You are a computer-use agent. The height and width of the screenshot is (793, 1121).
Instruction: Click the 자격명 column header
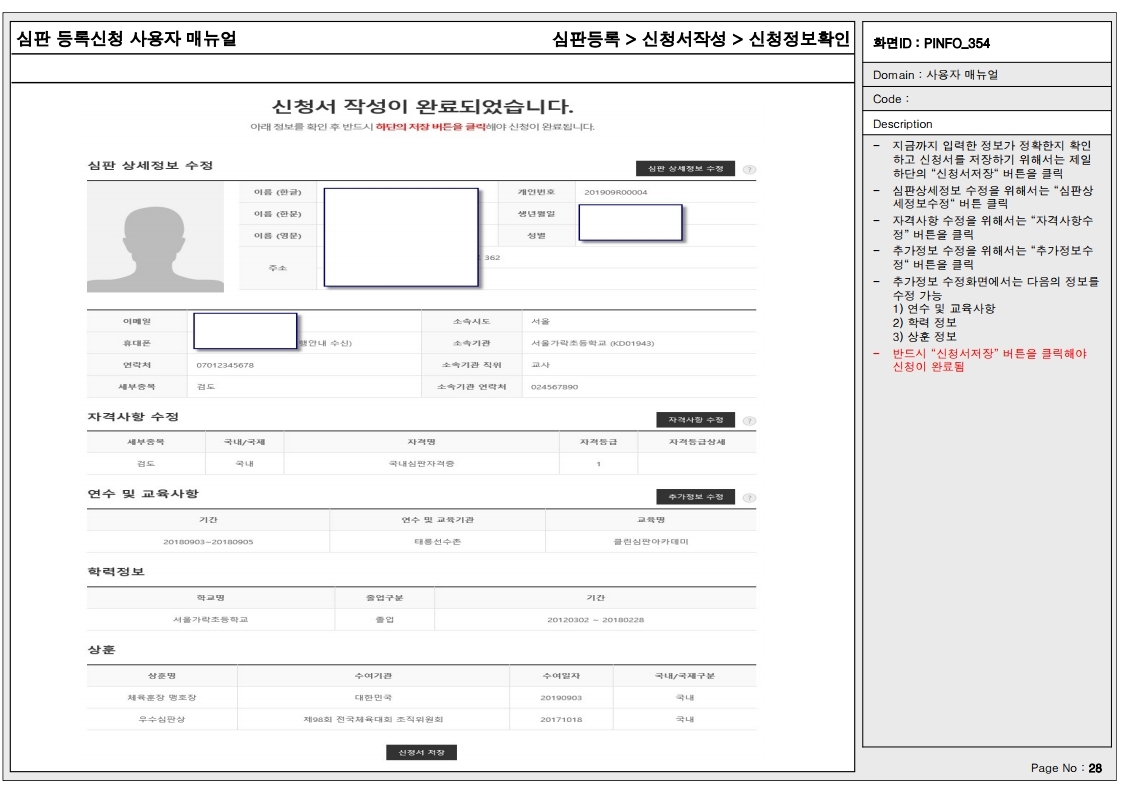pyautogui.click(x=421, y=442)
